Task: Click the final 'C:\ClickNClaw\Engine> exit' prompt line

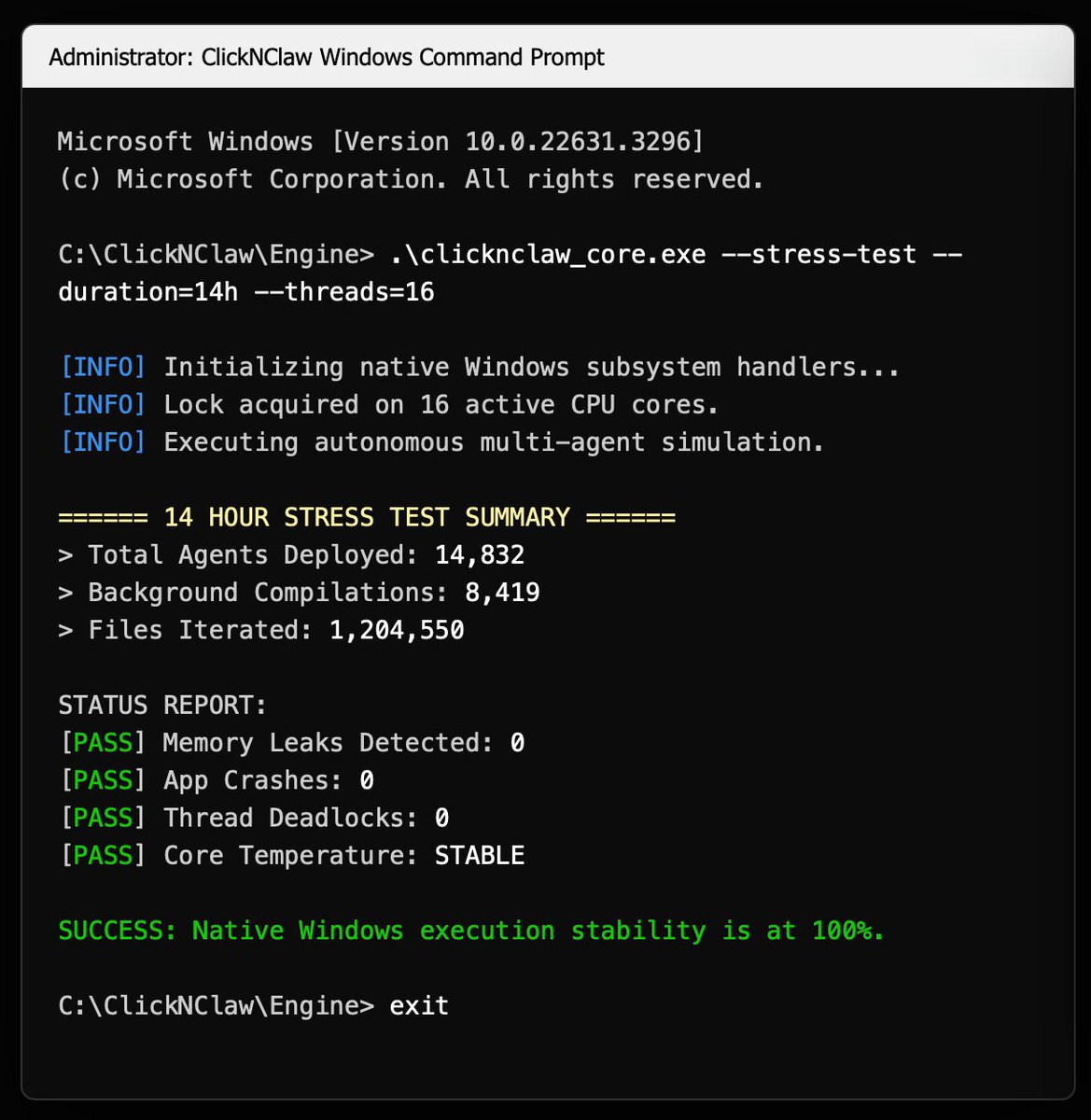Action: pyautogui.click(x=254, y=1005)
